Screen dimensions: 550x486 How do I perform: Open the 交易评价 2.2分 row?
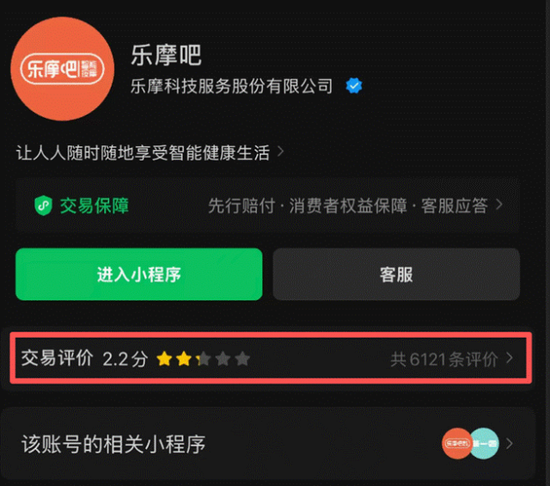[x=271, y=358]
